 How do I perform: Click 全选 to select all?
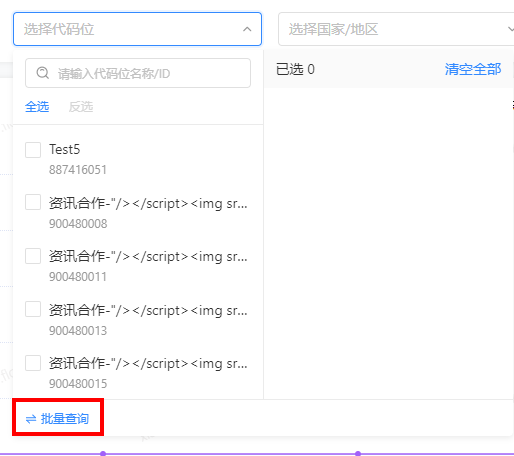[37, 107]
